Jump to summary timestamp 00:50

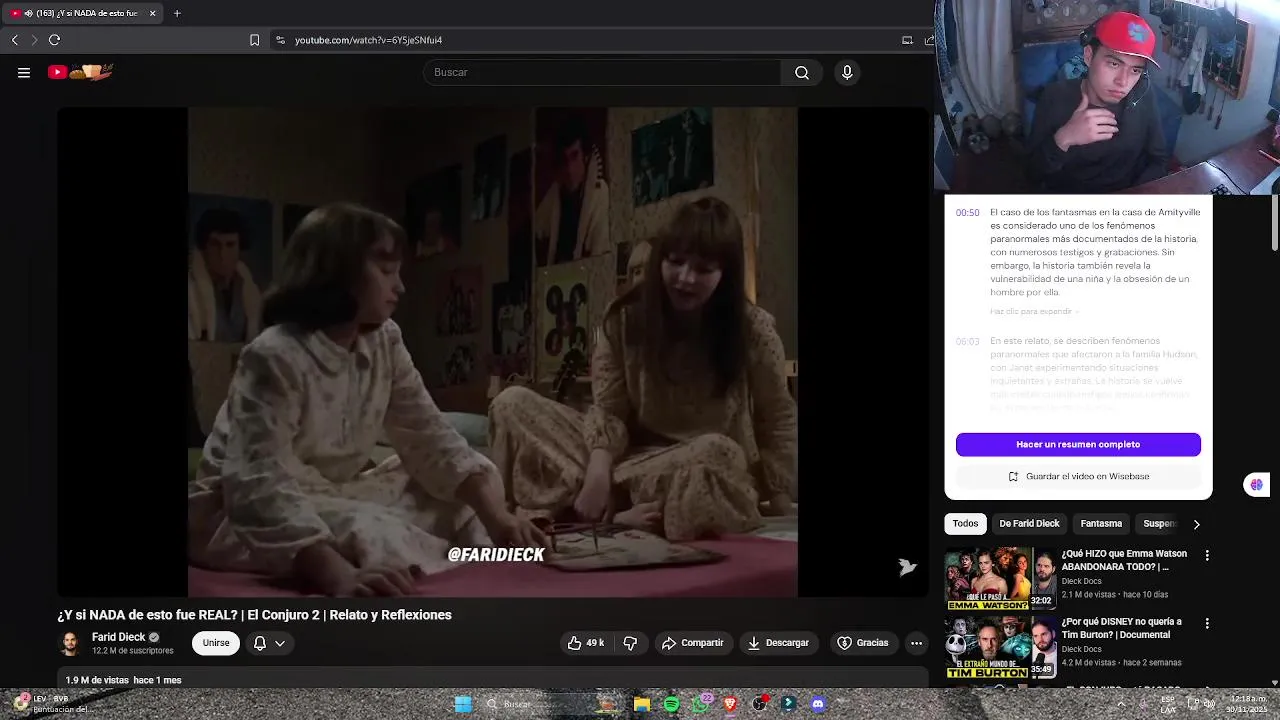tap(967, 213)
